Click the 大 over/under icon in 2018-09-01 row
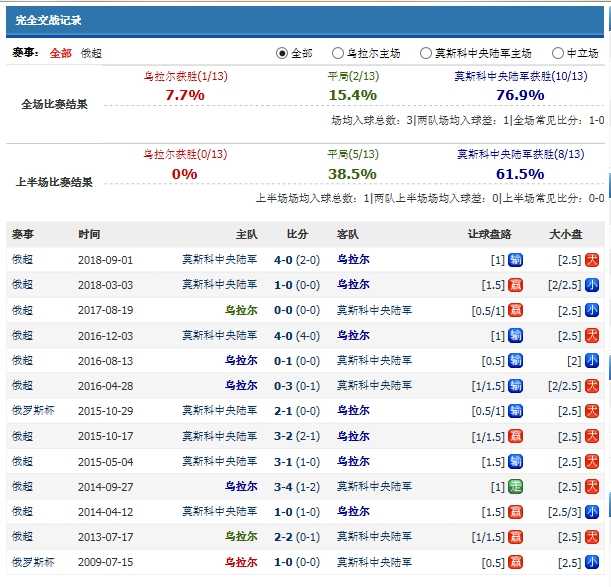This screenshot has height=587, width=611. [592, 260]
